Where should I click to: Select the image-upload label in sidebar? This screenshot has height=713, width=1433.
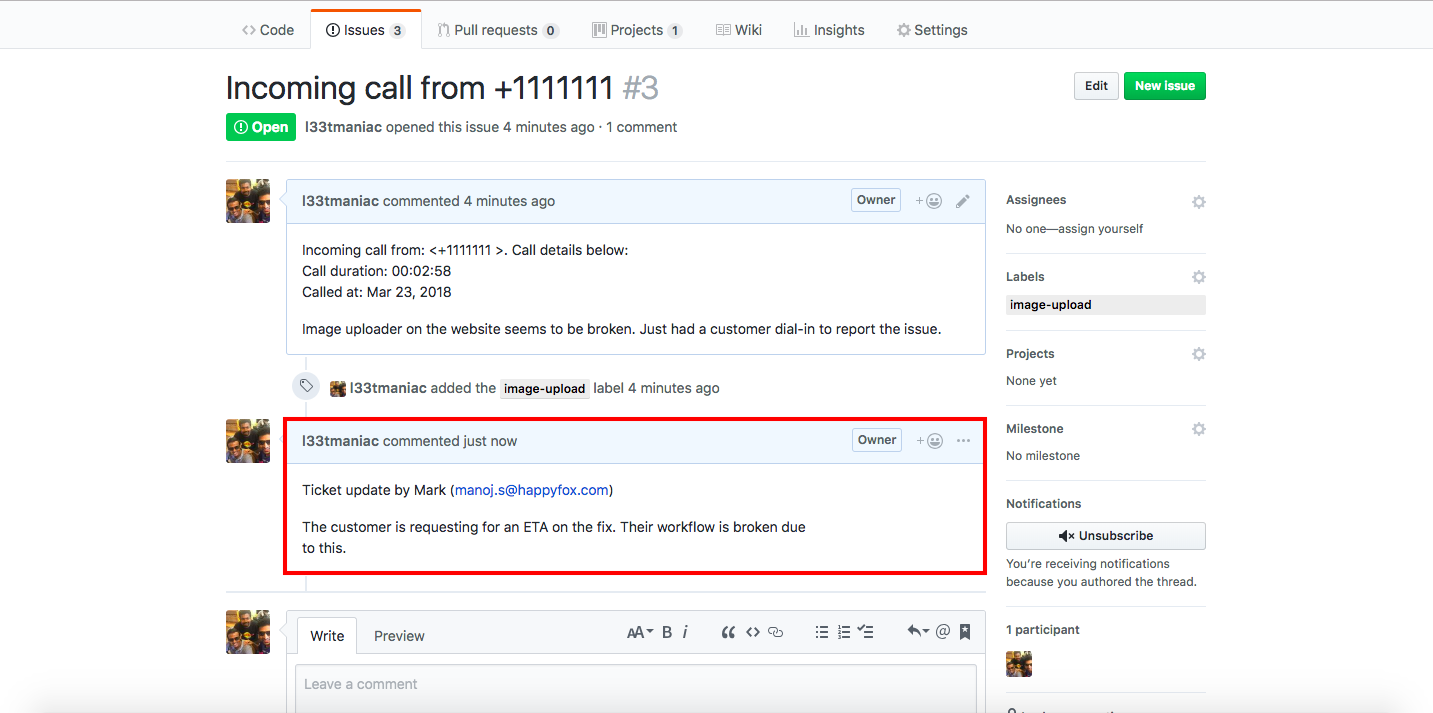coord(1106,305)
